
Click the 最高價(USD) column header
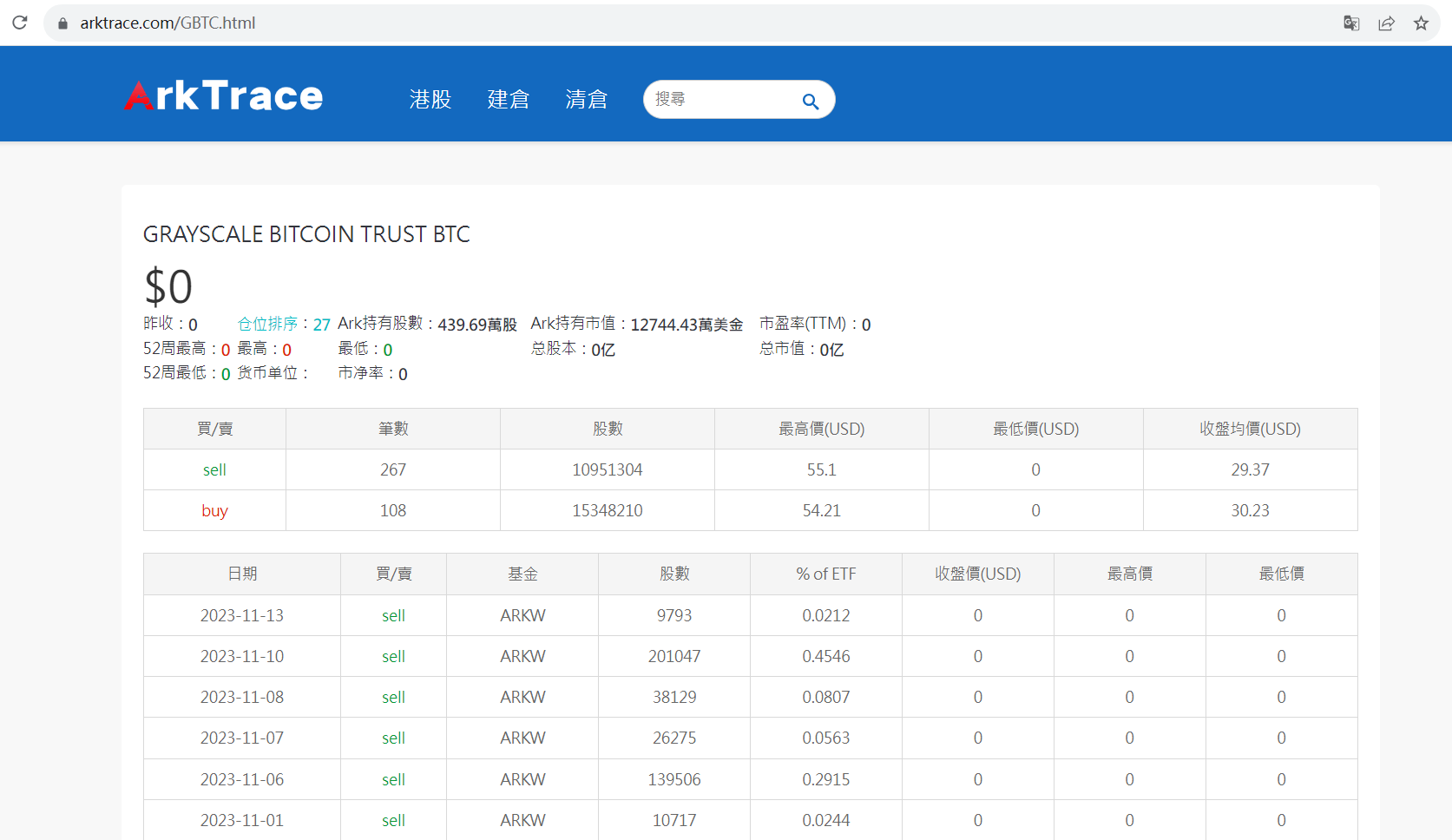pos(822,429)
